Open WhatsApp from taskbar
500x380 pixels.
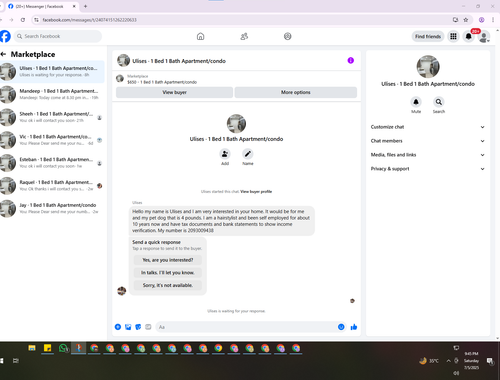pos(63,348)
